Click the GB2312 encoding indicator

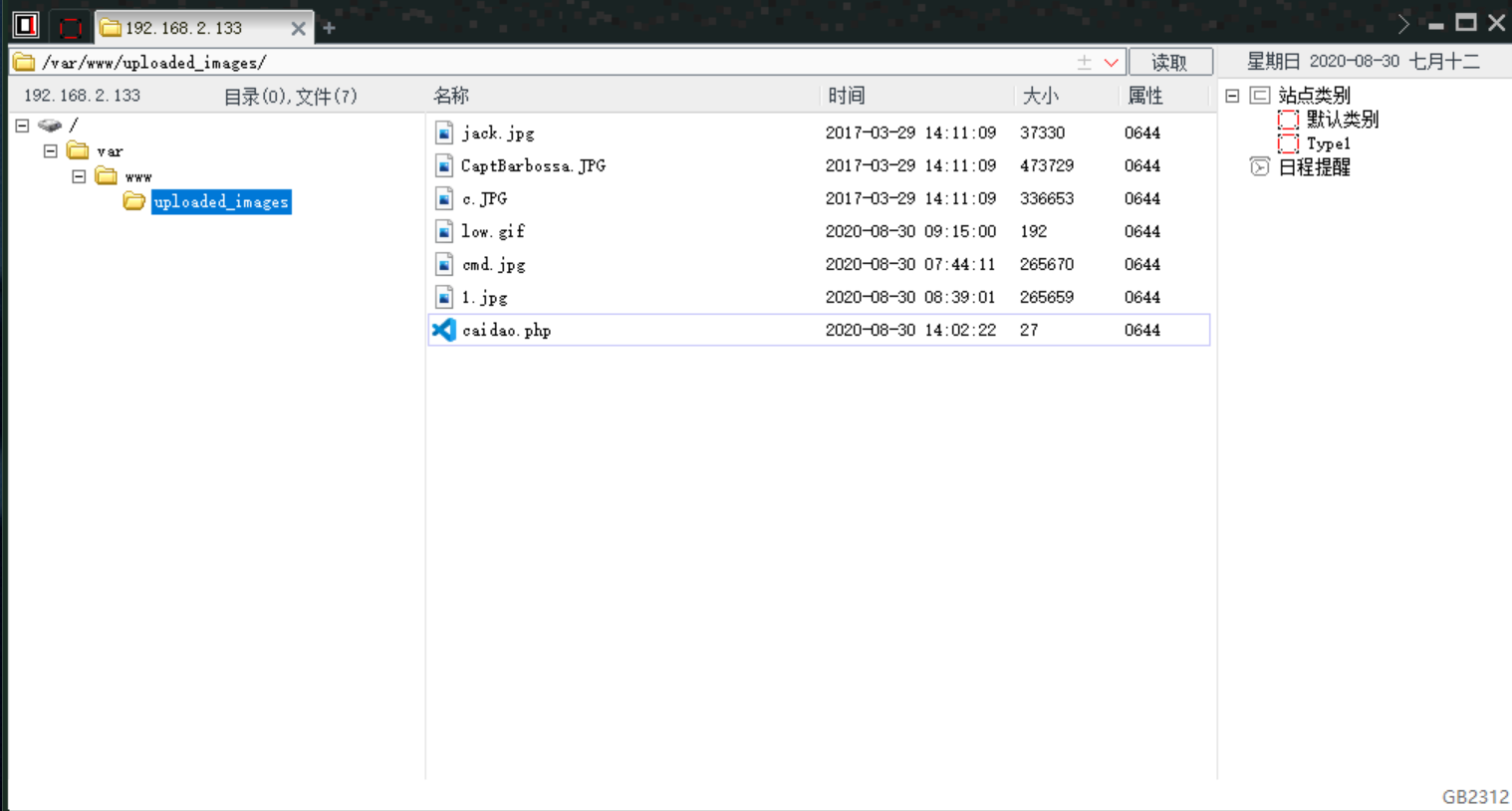click(1475, 797)
